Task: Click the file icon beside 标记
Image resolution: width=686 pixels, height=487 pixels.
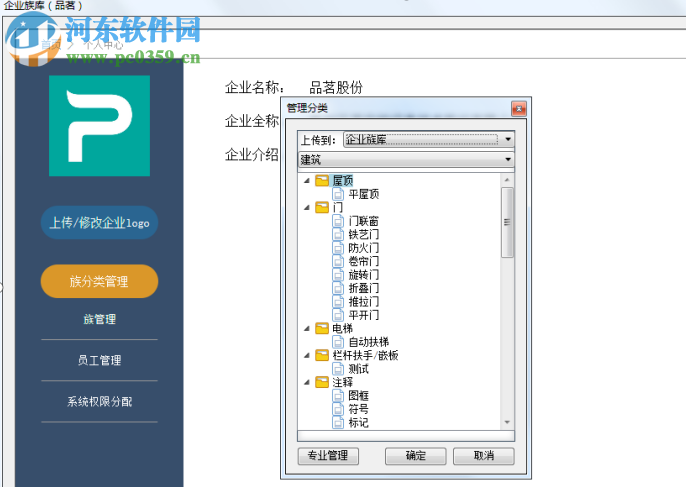Action: pyautogui.click(x=338, y=422)
